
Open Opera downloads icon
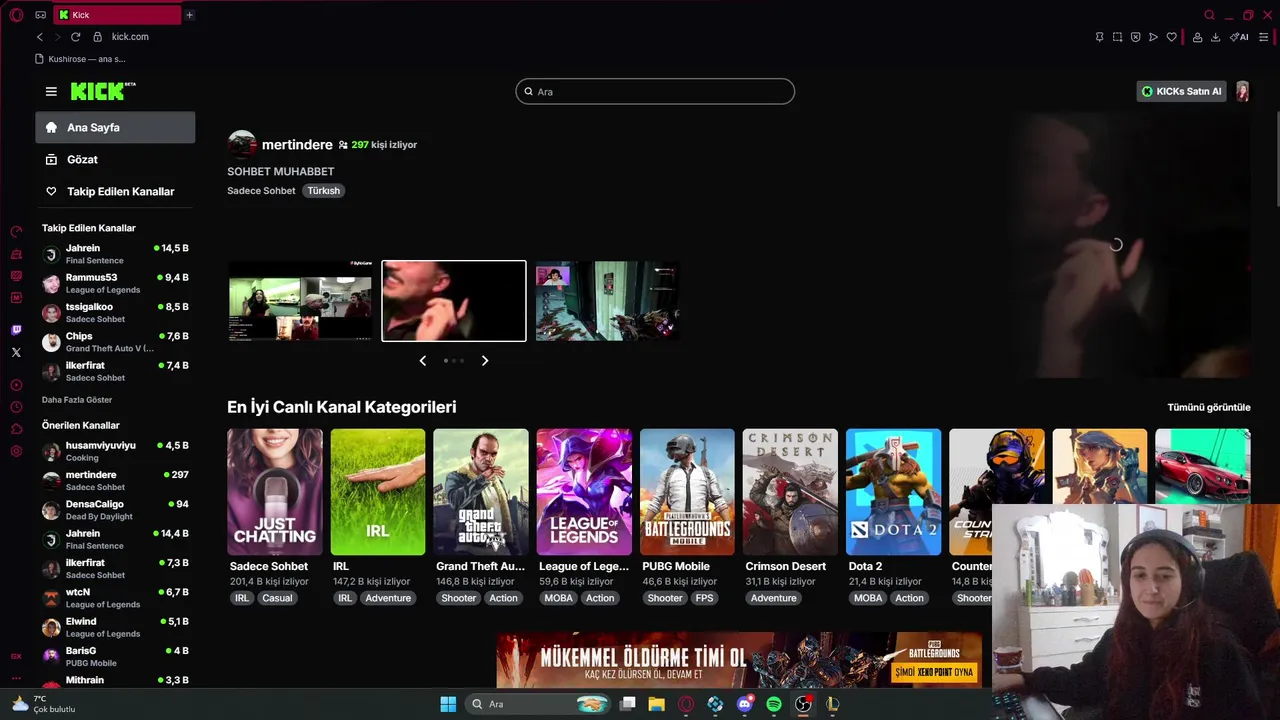[1215, 37]
